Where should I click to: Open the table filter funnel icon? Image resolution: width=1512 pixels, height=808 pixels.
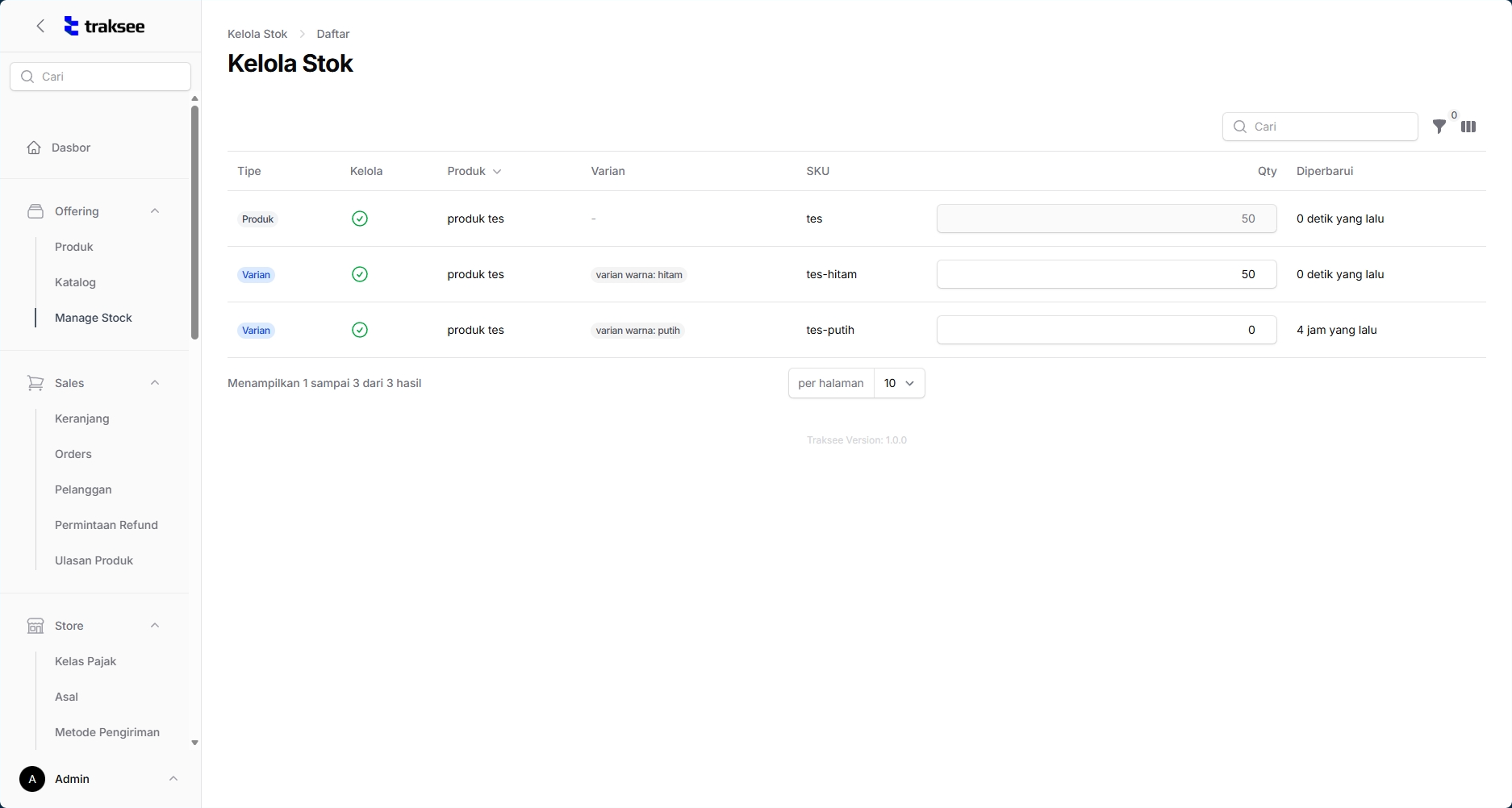click(x=1439, y=127)
